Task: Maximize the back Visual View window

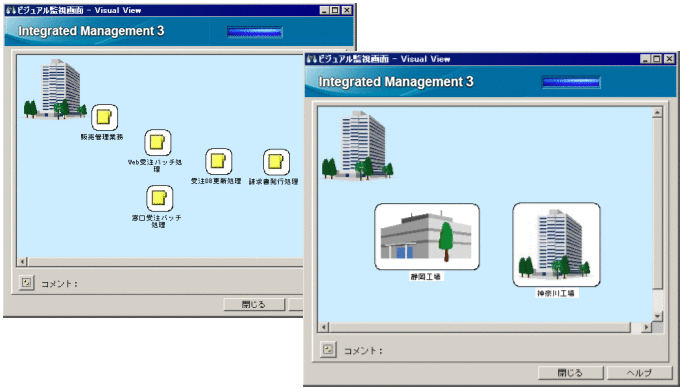Action: tap(335, 10)
